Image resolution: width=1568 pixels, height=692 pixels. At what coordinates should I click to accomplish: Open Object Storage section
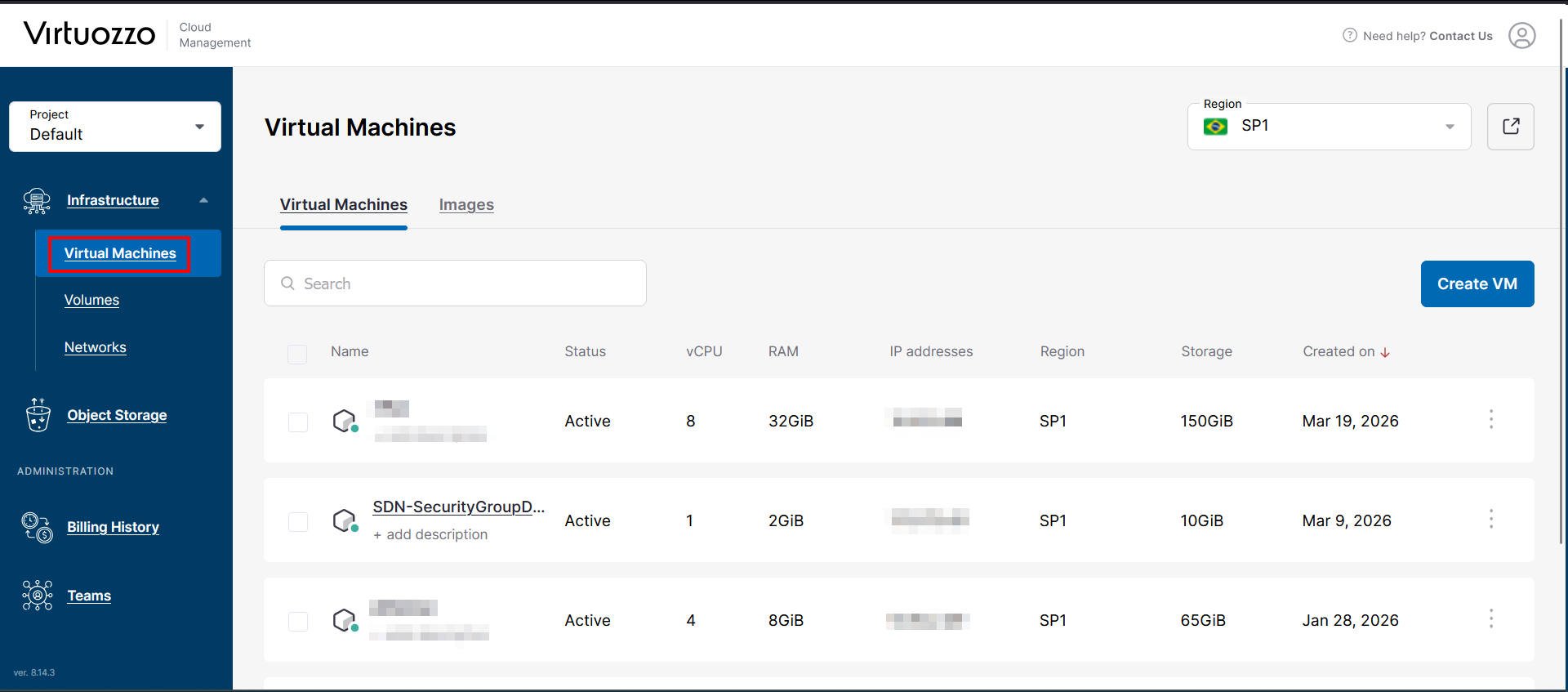(x=117, y=415)
